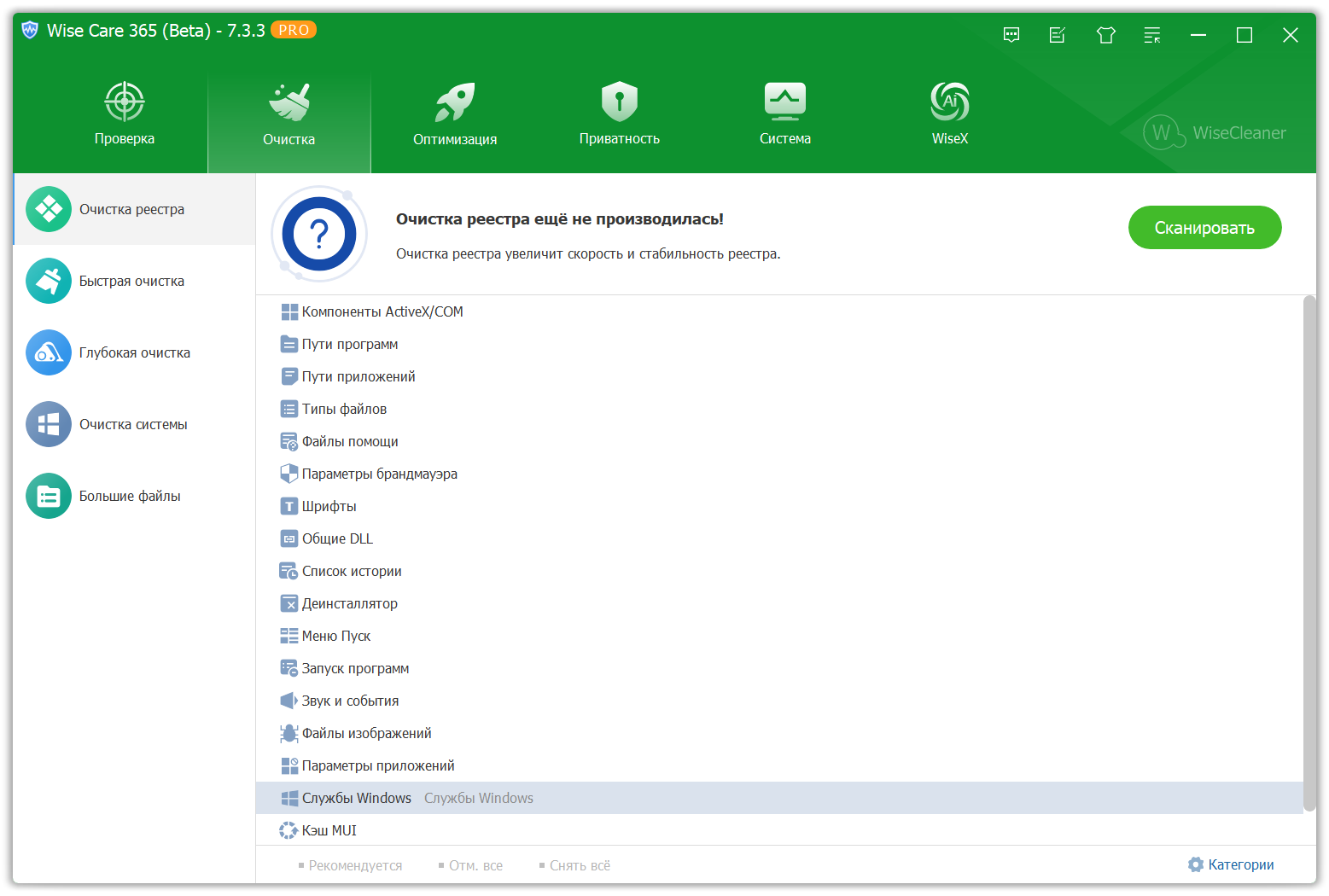This screenshot has height=896, width=1329.
Task: Open Глубокая очистка in sidebar
Action: tap(134, 352)
